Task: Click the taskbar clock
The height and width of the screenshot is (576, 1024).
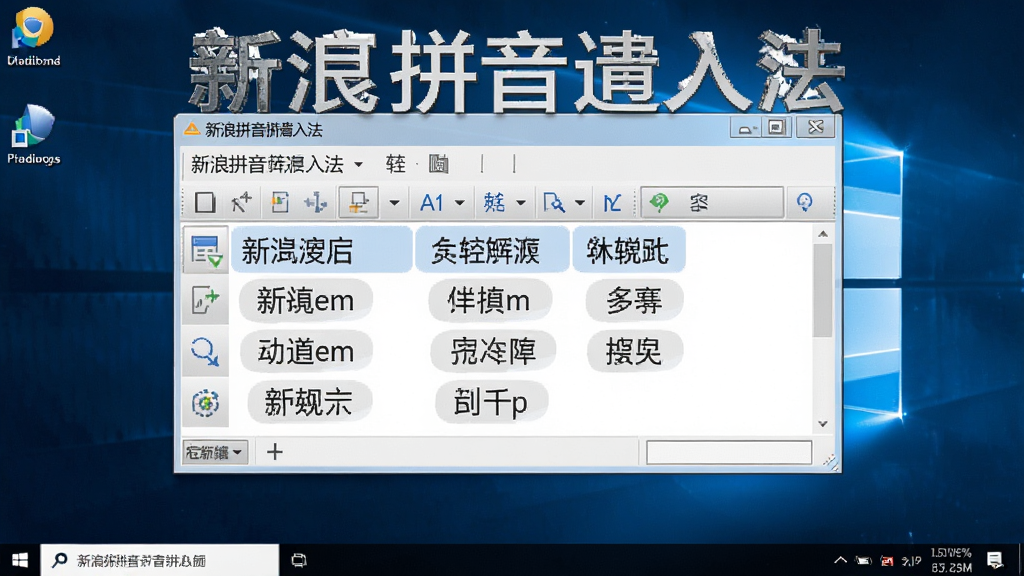Action: (x=951, y=560)
